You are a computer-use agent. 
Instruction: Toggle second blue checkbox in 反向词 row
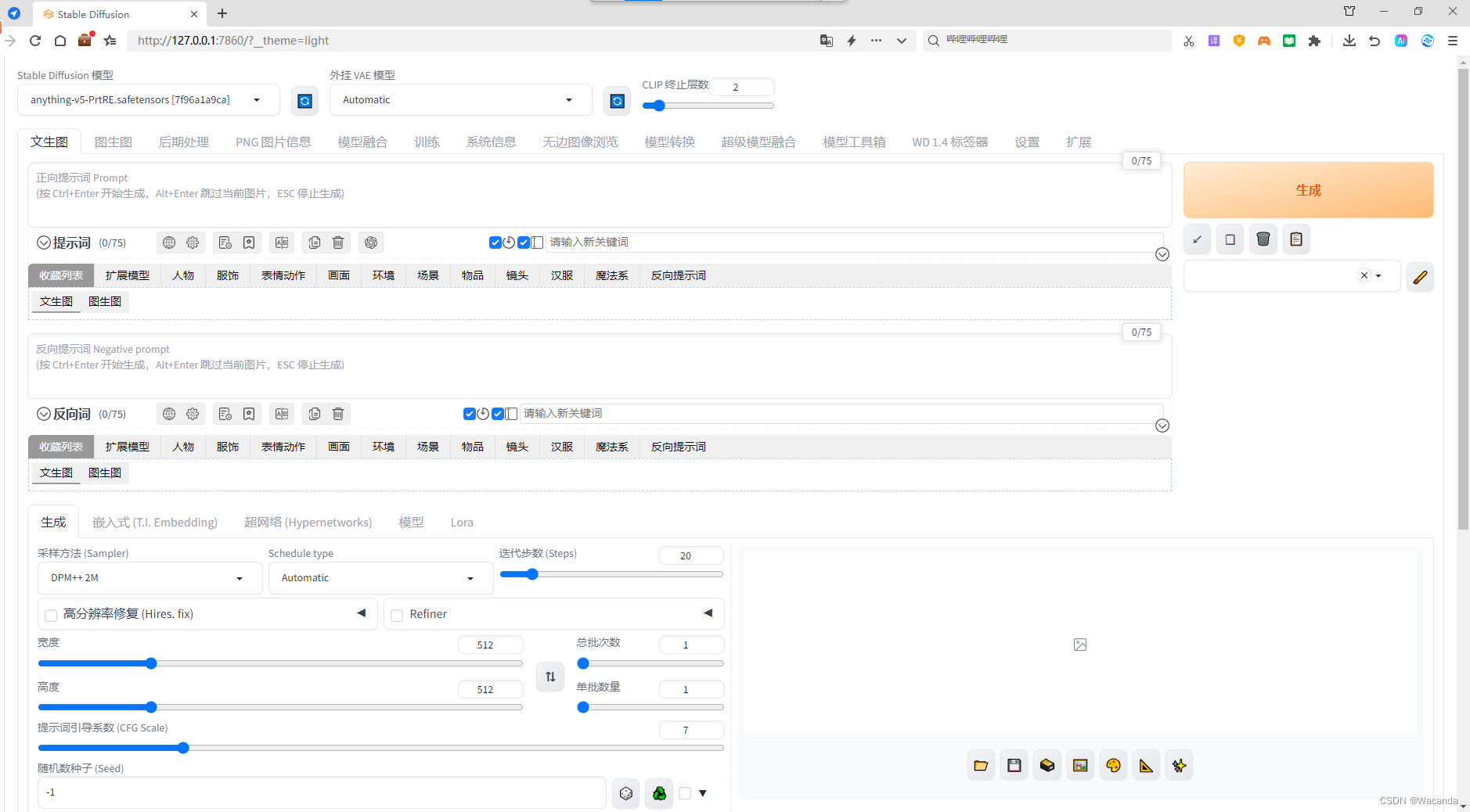[498, 414]
